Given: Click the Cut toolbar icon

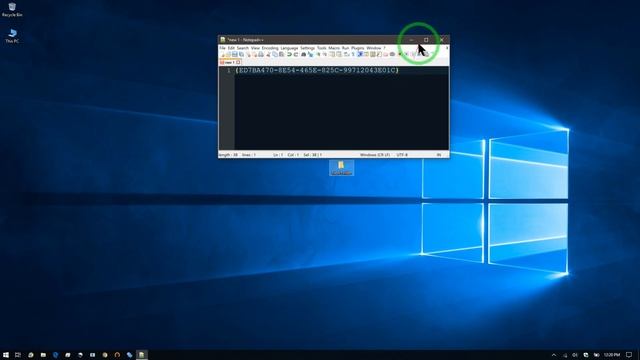Looking at the screenshot, I should 268,54.
